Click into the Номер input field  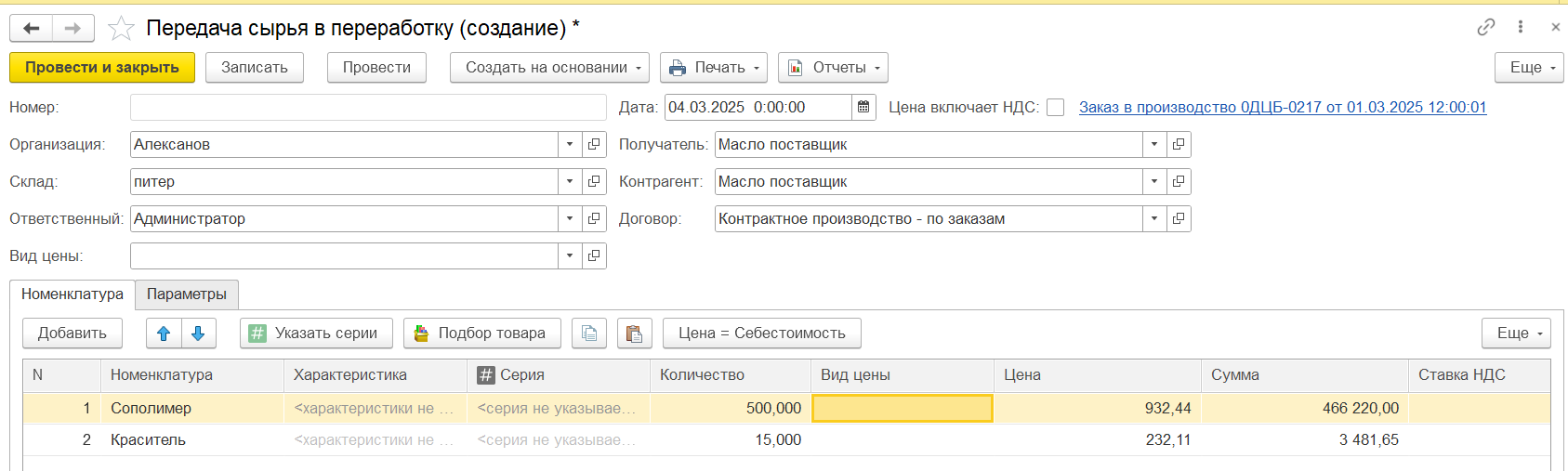coord(368,108)
